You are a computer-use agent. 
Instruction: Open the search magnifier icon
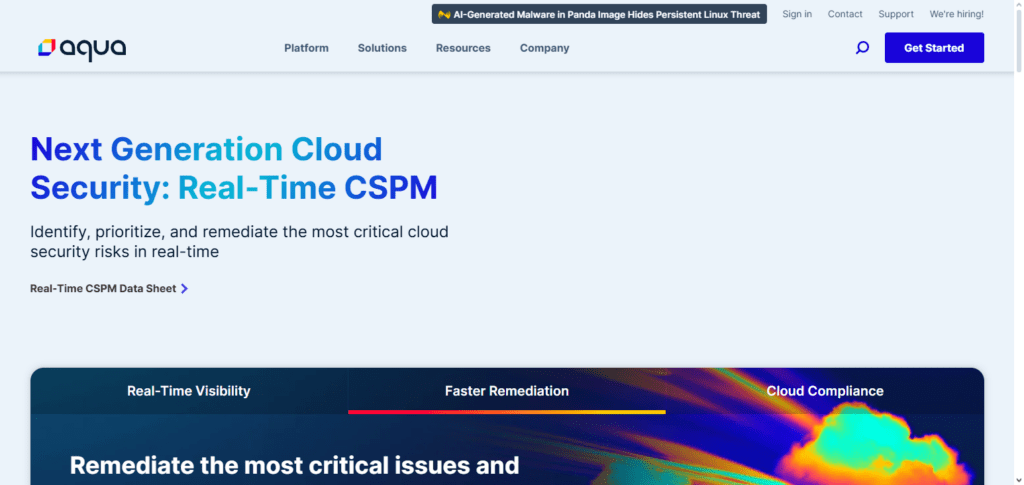point(862,48)
